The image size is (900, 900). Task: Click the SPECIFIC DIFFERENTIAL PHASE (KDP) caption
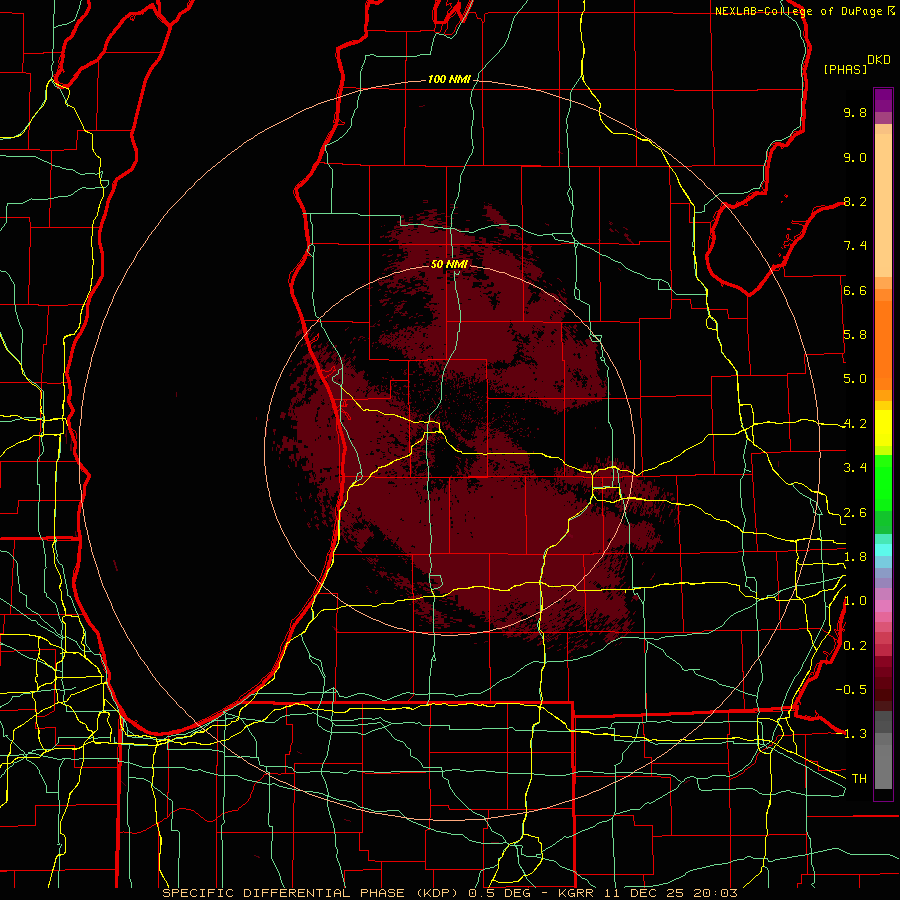pyautogui.click(x=313, y=893)
